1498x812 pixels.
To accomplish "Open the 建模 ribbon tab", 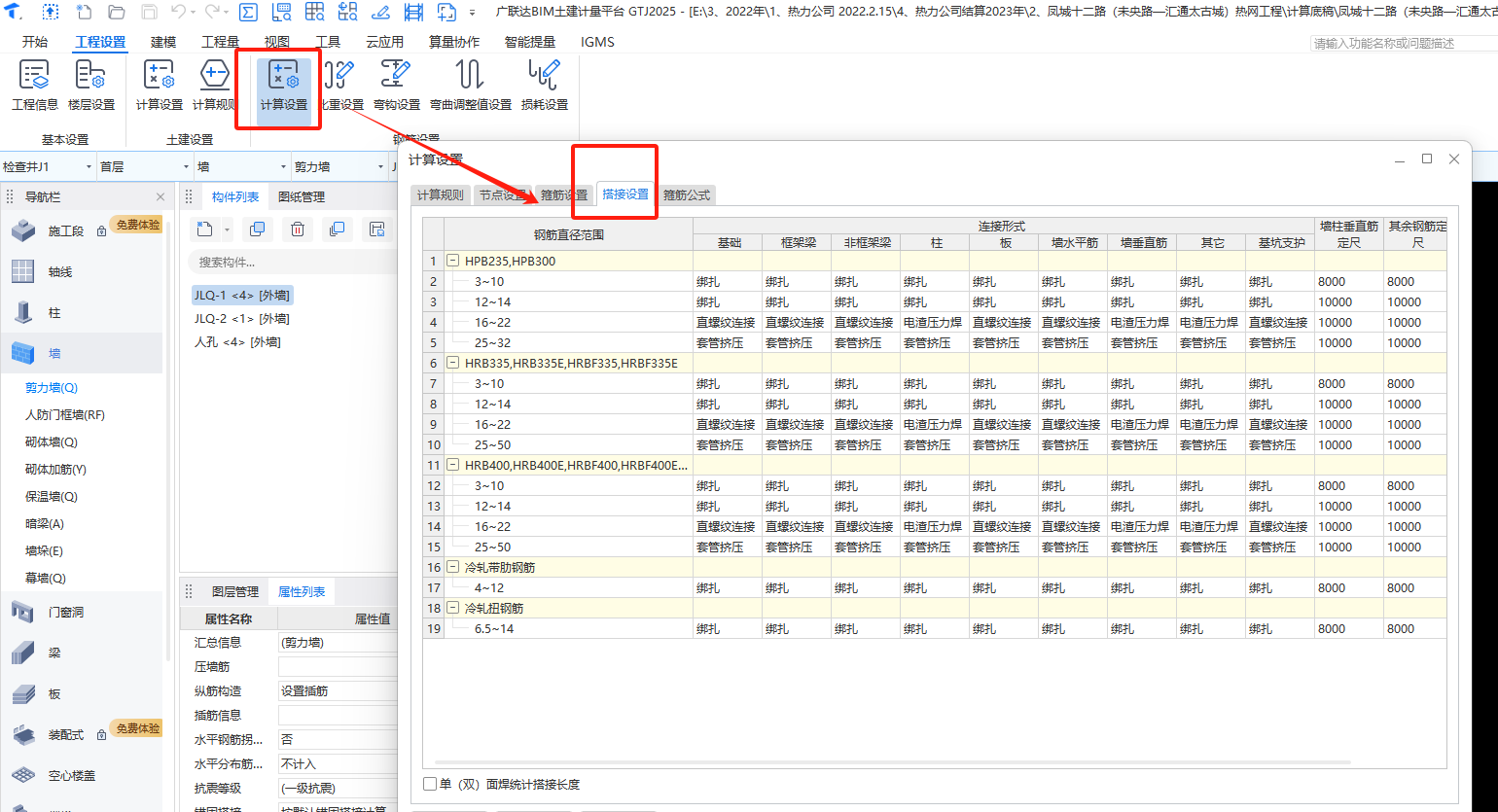I will tap(163, 42).
